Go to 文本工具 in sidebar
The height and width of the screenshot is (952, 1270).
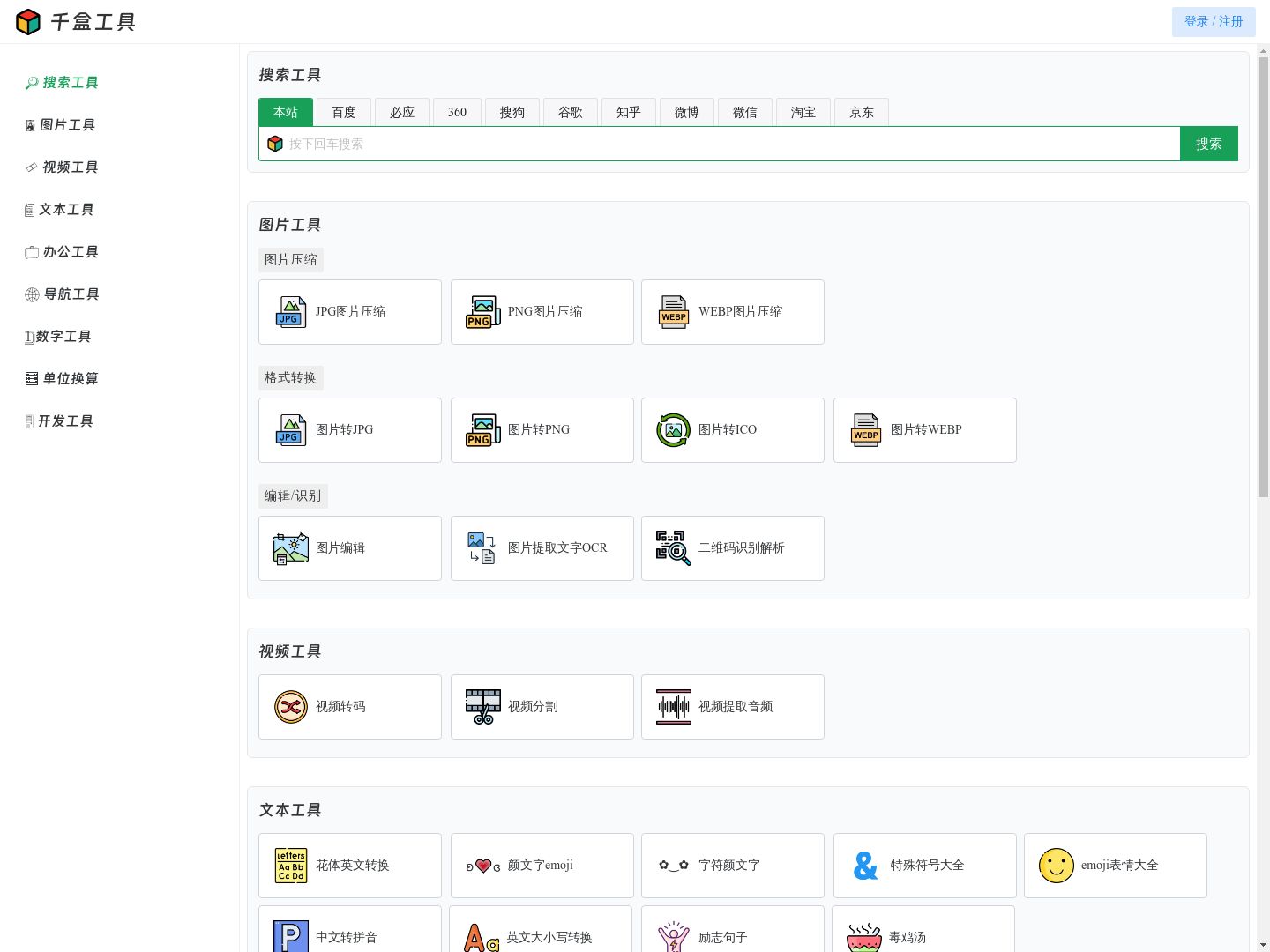click(x=59, y=210)
